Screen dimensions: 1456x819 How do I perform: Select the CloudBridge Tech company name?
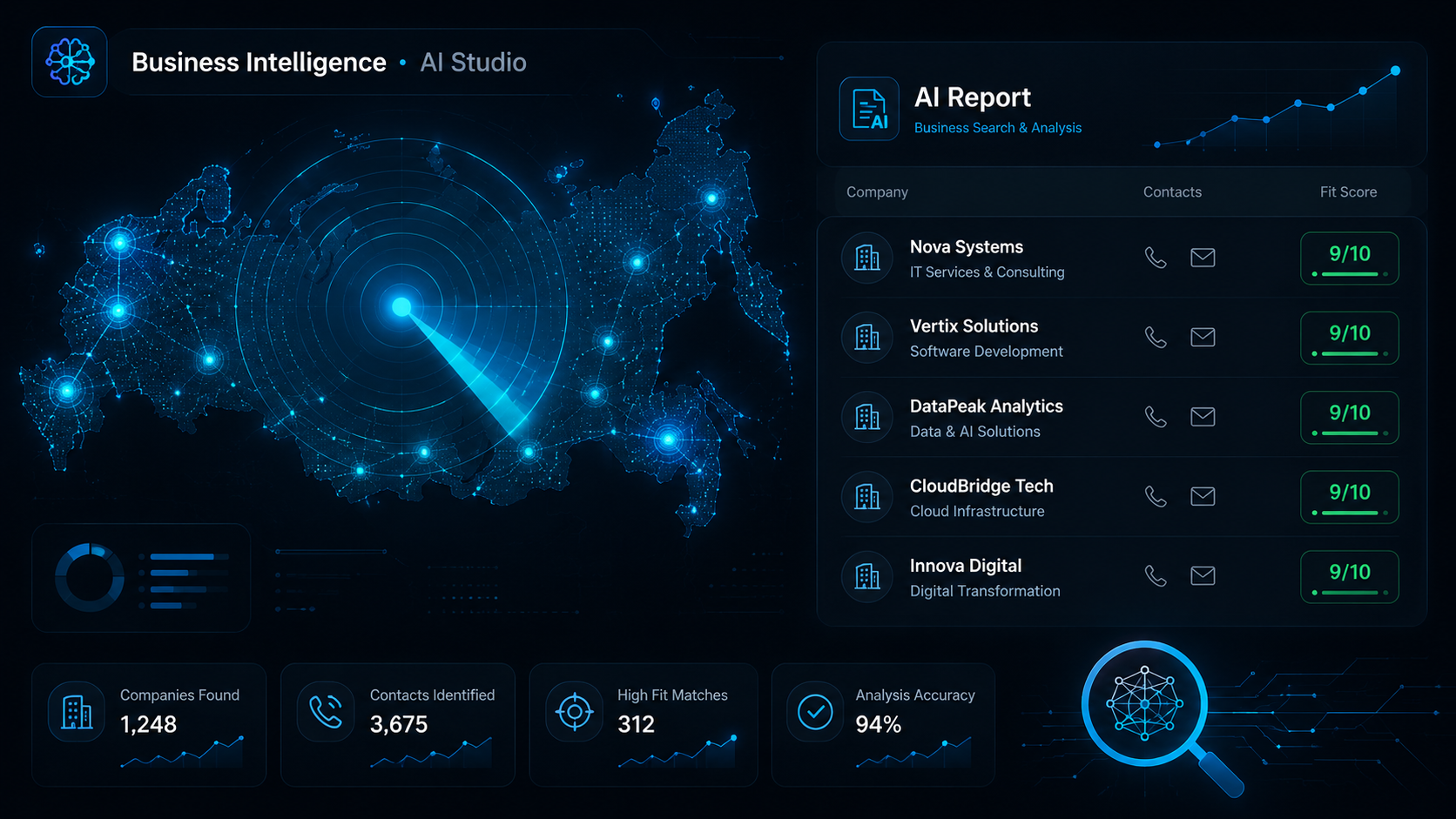click(x=981, y=487)
